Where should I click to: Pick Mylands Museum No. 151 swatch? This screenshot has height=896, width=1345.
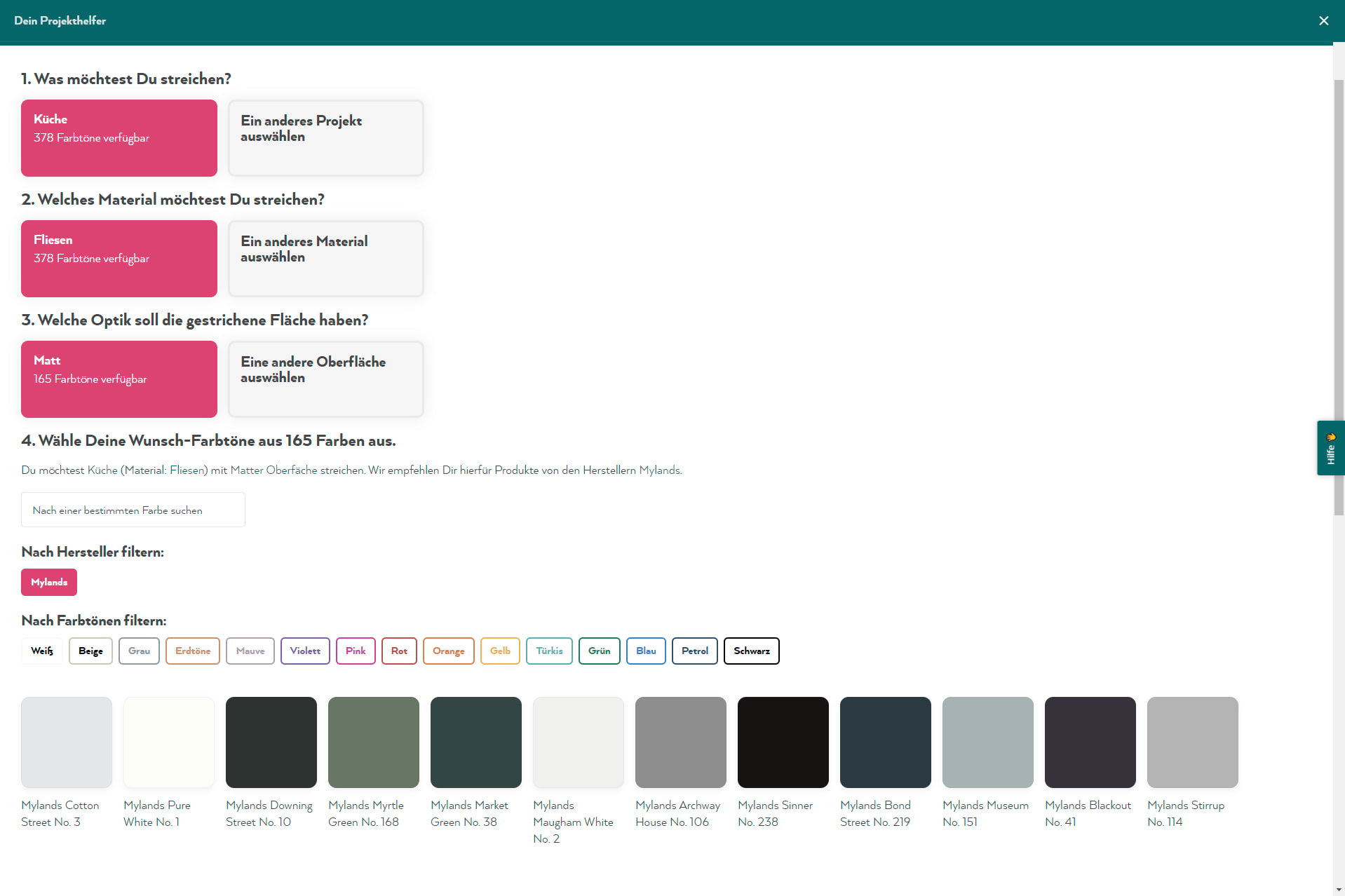tap(988, 742)
